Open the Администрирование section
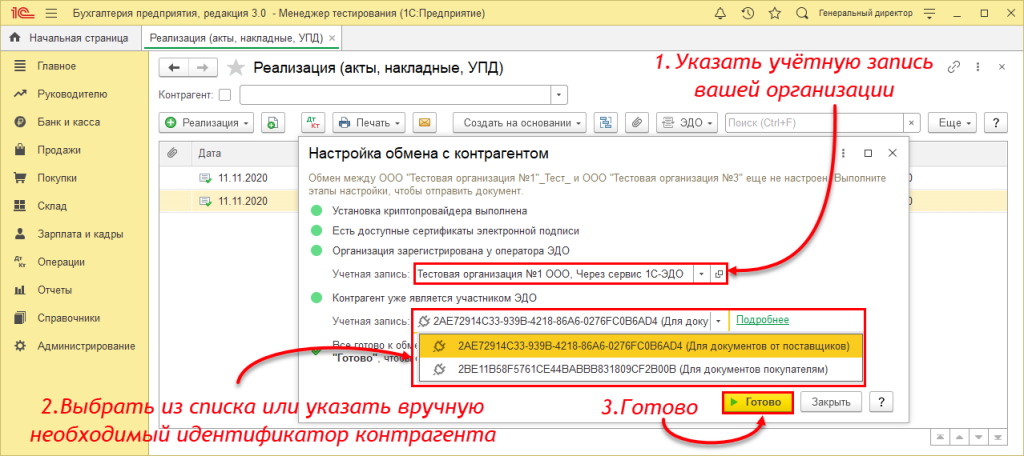Viewport: 1024px width, 456px height. (86, 346)
